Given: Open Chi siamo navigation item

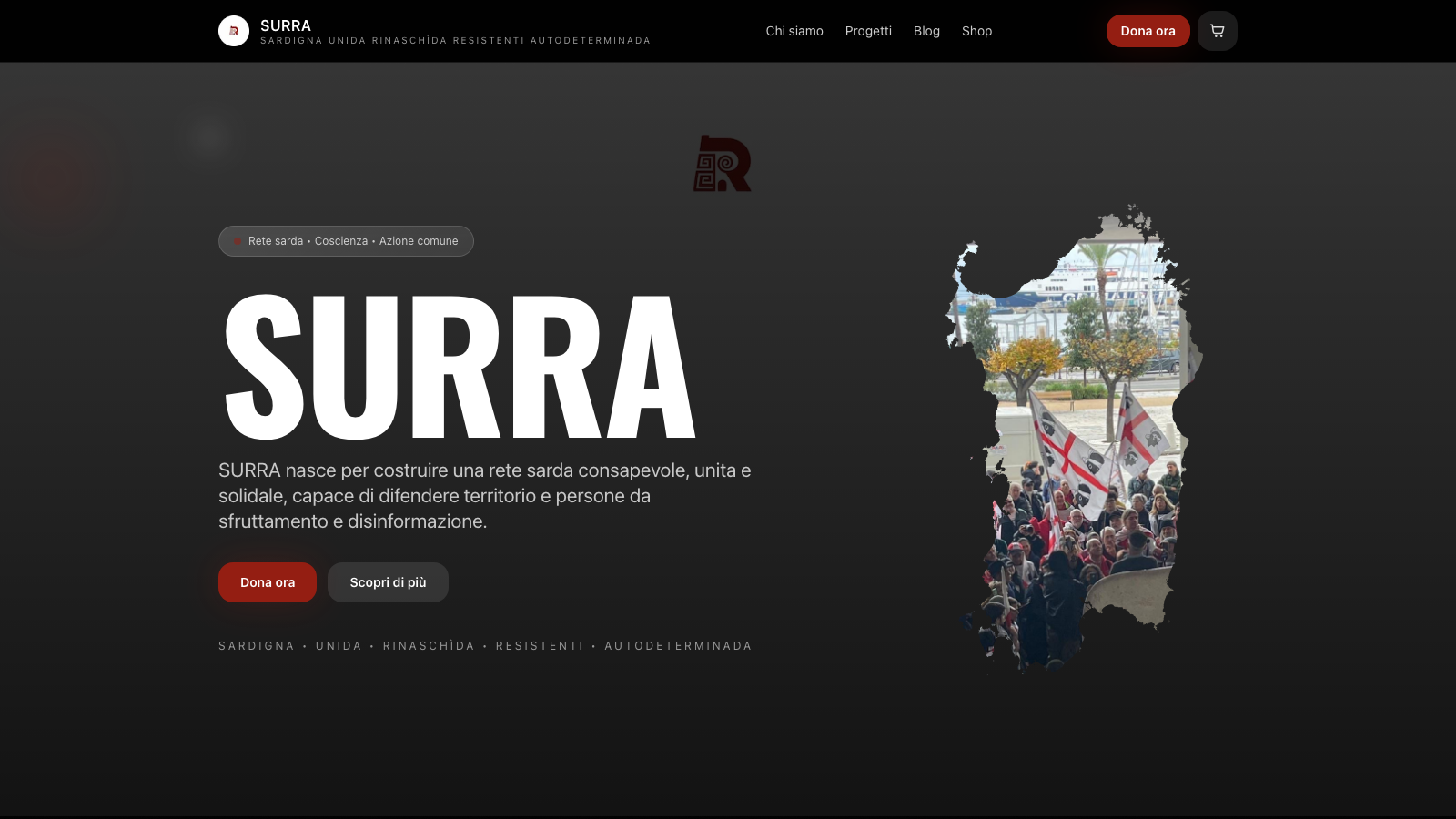Looking at the screenshot, I should tap(794, 30).
